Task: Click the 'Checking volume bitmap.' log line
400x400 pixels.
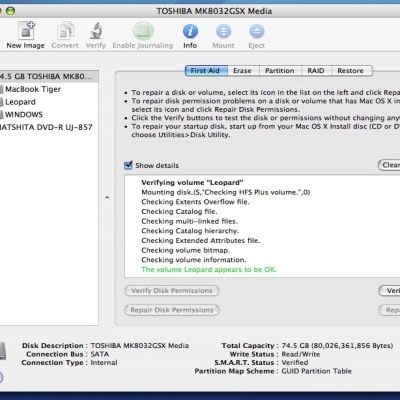Action: [186, 250]
